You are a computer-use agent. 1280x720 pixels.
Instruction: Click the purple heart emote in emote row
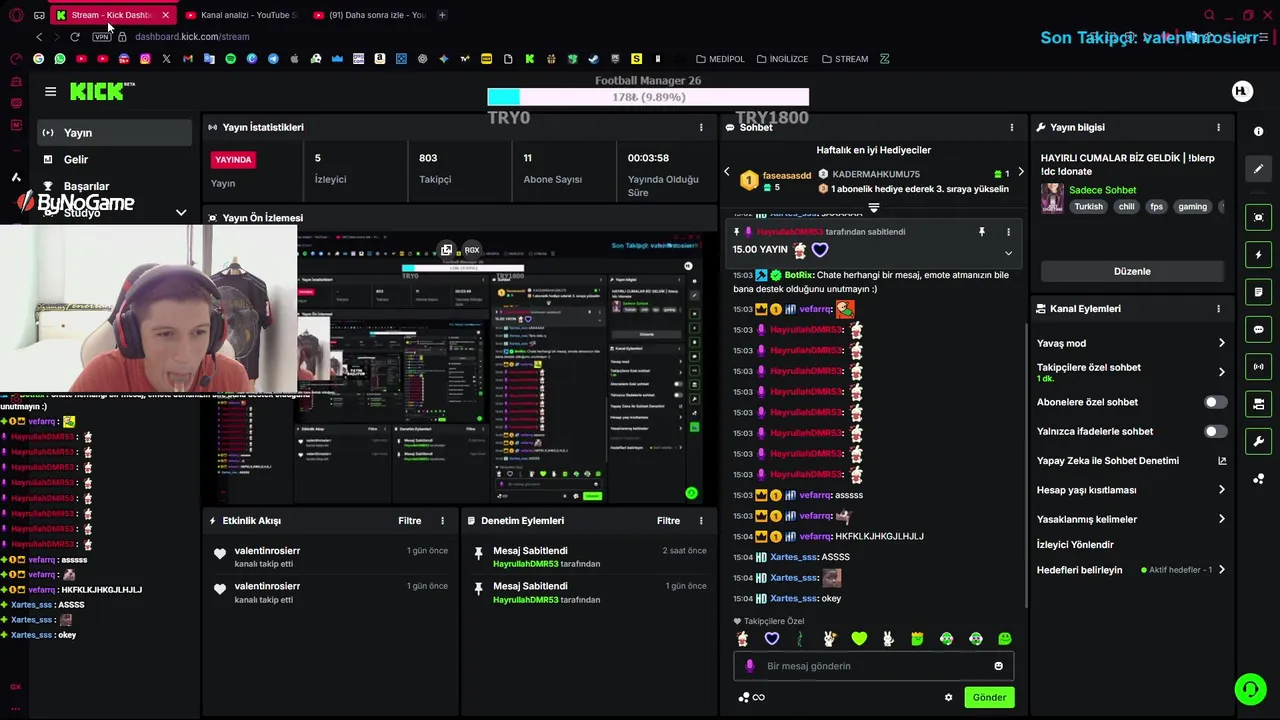(x=771, y=639)
